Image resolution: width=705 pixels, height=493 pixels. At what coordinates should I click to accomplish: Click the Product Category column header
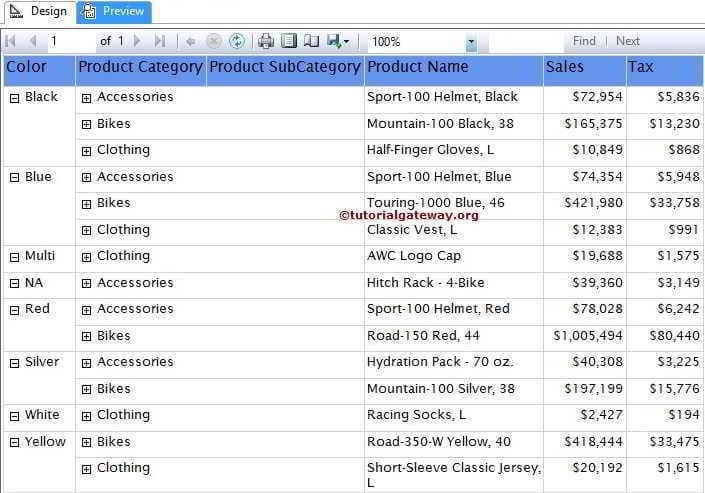[141, 71]
